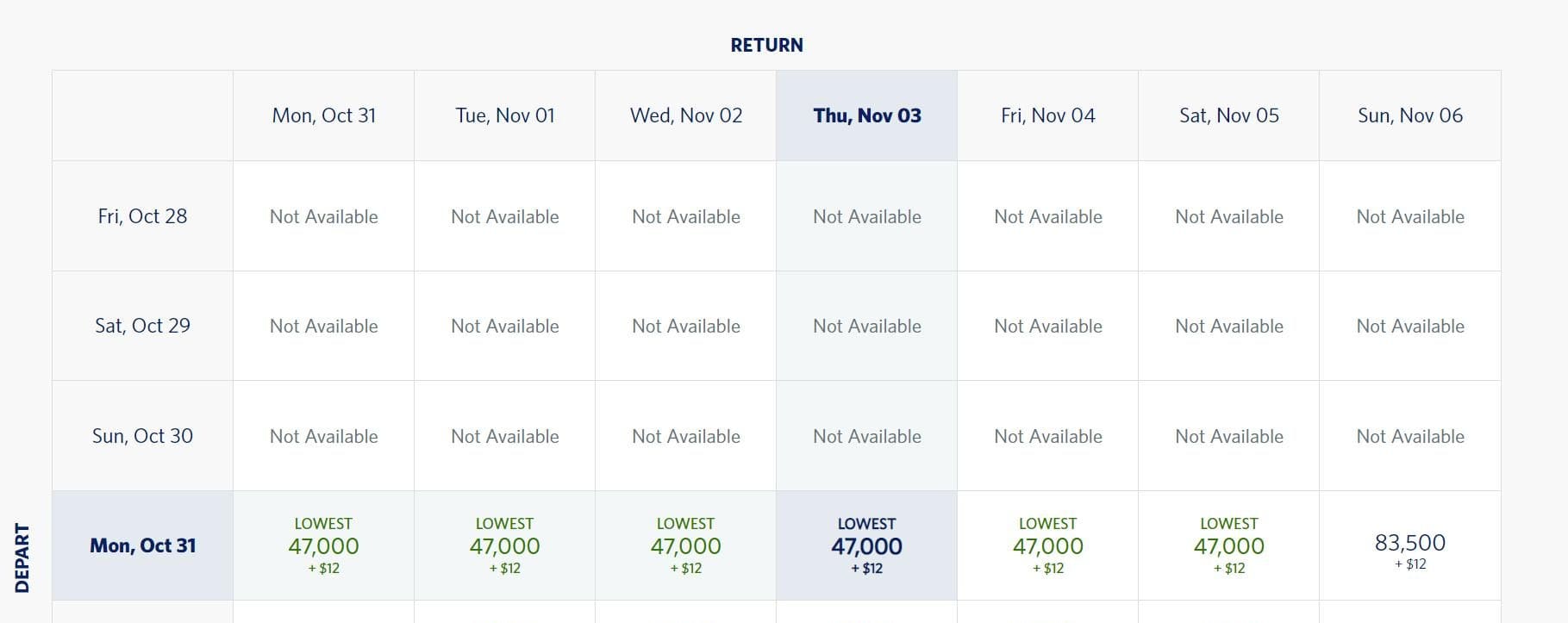The image size is (1568, 623).
Task: Pick the highlighted 47,000 fare under Thu, Nov 03
Action: [866, 545]
